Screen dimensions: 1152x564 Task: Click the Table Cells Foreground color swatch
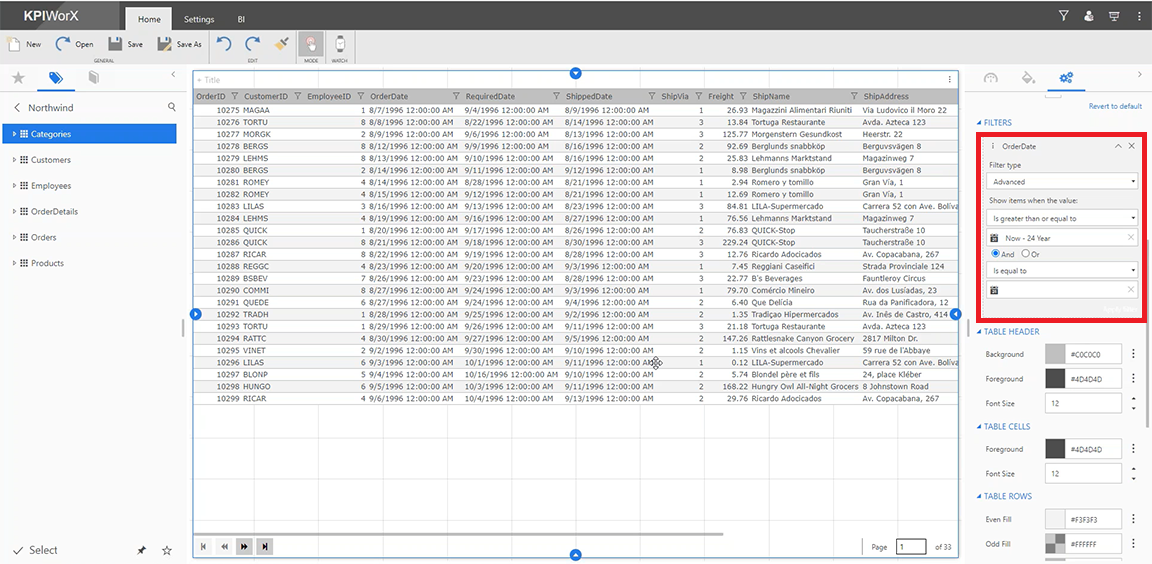coord(1054,449)
